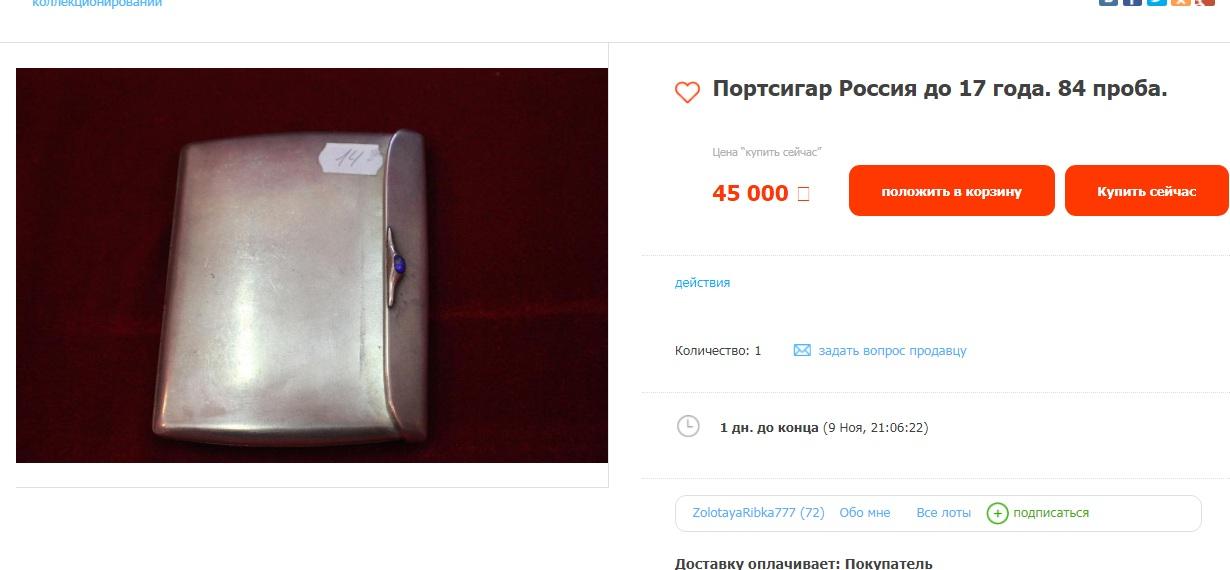Open the 'Все лоты' tab
This screenshot has height=570, width=1230.
(943, 513)
